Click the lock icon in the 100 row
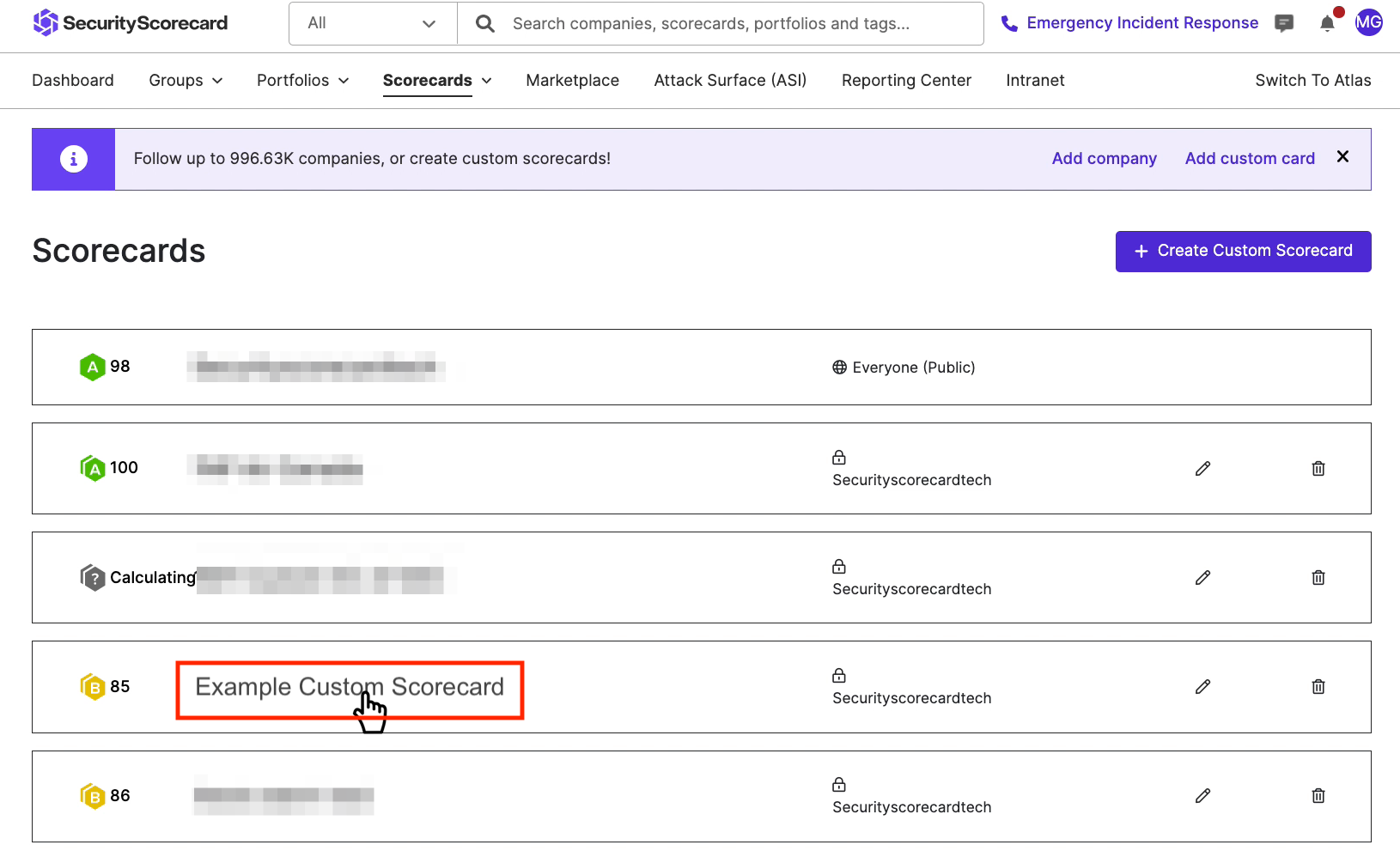Image resolution: width=1400 pixels, height=857 pixels. click(839, 457)
